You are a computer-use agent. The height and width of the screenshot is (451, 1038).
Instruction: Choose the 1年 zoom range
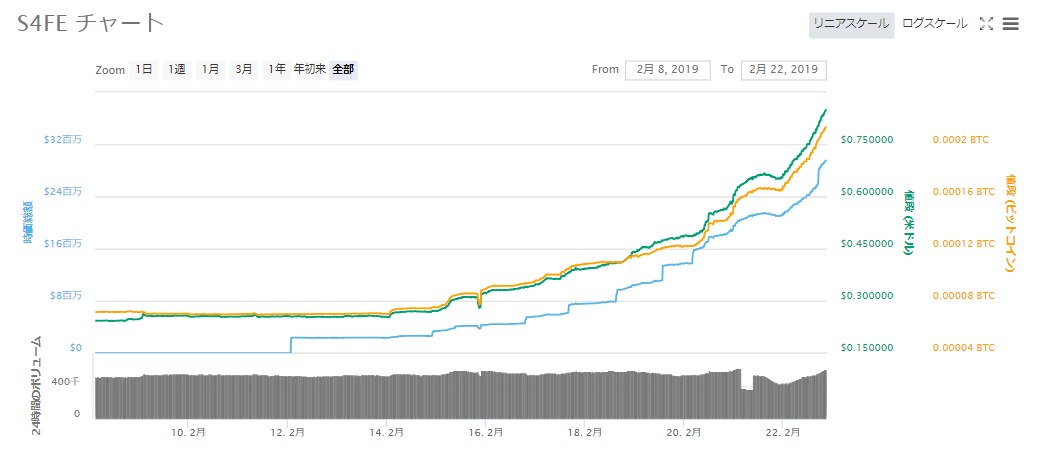coord(276,70)
